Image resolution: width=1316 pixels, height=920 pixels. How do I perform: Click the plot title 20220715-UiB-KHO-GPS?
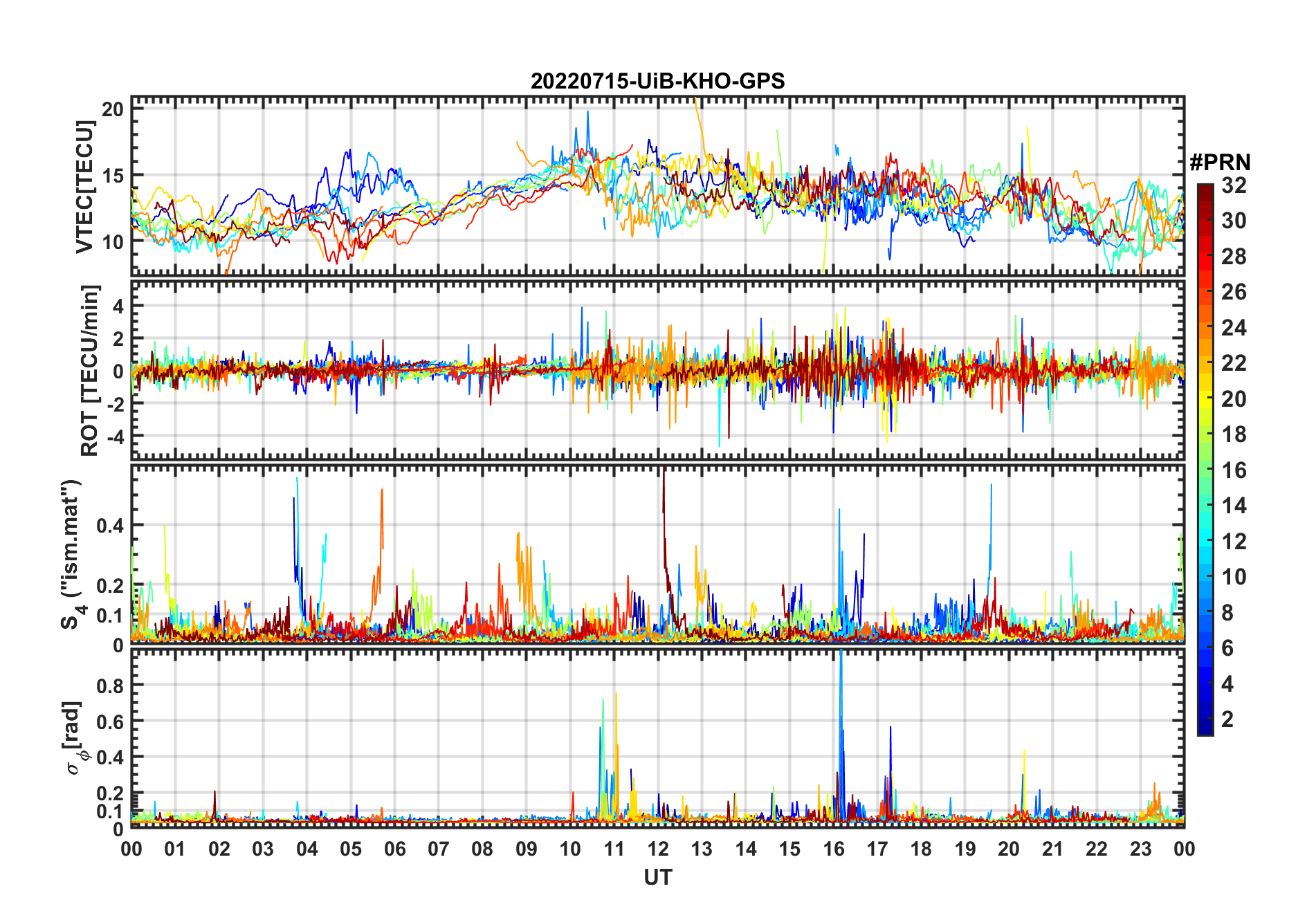point(657,81)
